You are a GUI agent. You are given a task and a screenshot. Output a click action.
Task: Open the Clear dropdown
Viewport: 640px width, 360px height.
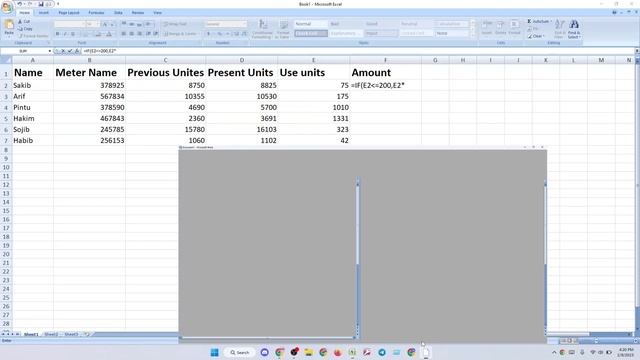tap(536, 36)
